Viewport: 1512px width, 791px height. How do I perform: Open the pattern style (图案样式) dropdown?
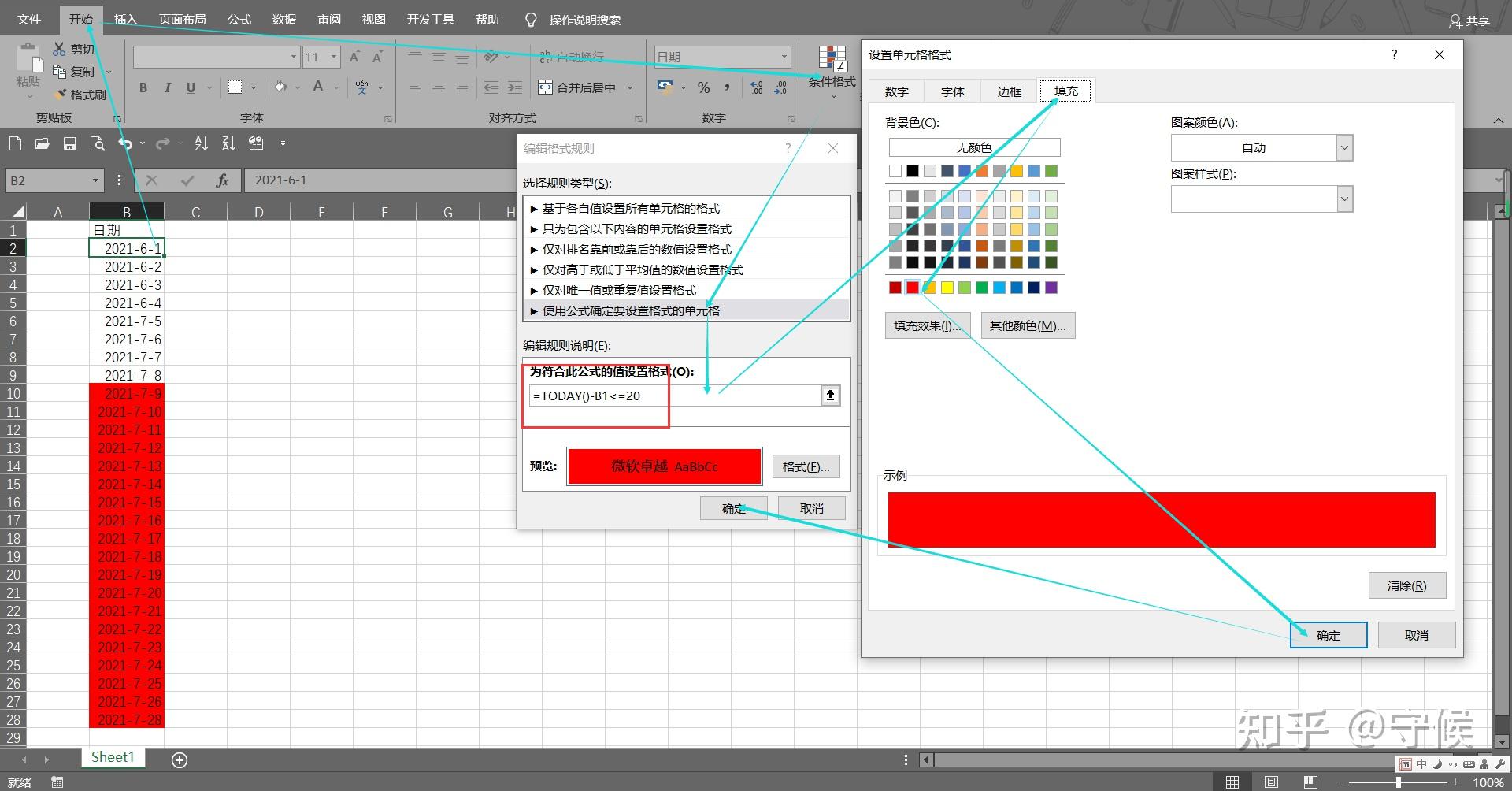[x=1344, y=199]
